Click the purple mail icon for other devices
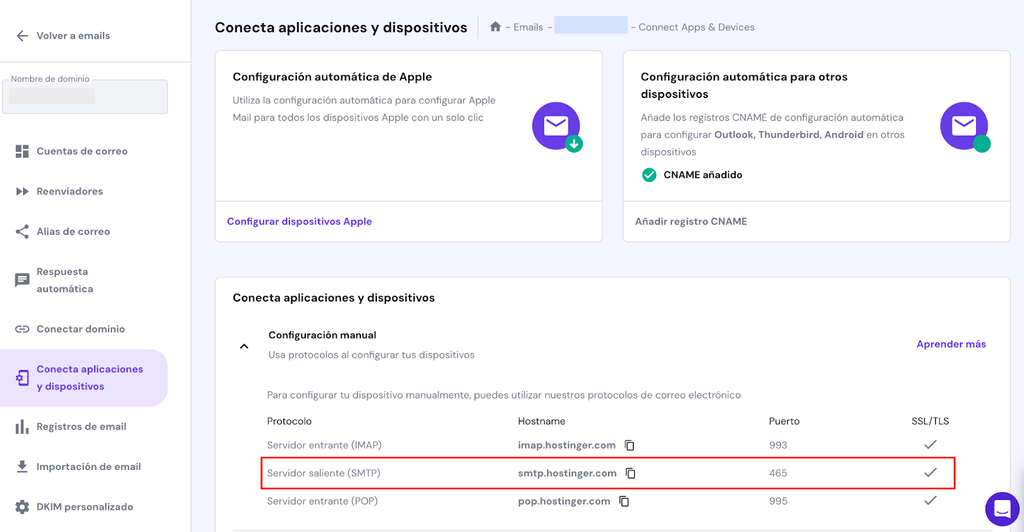Screen dimensions: 1024x532 coord(964,127)
